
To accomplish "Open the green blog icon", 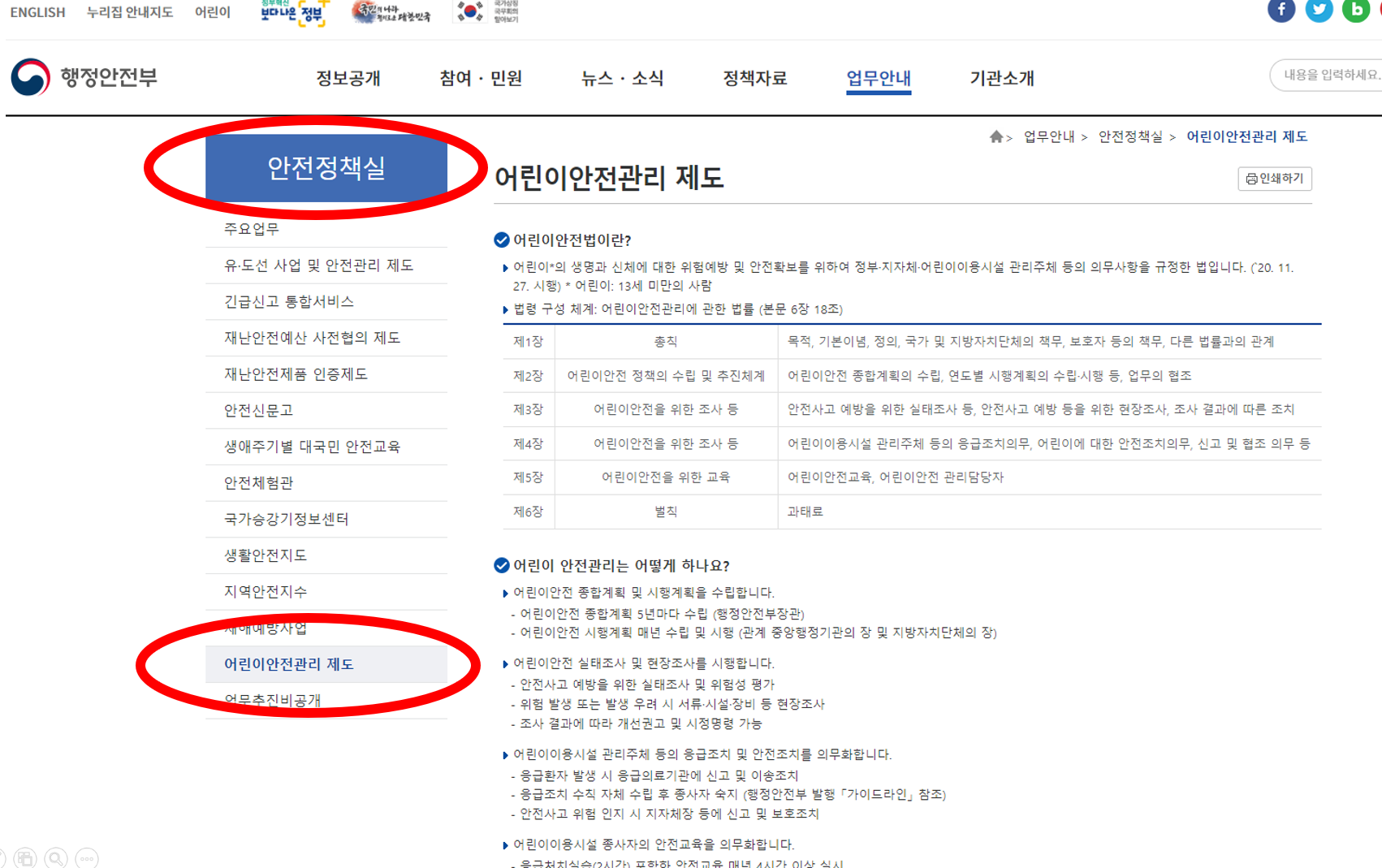I will [1356, 10].
